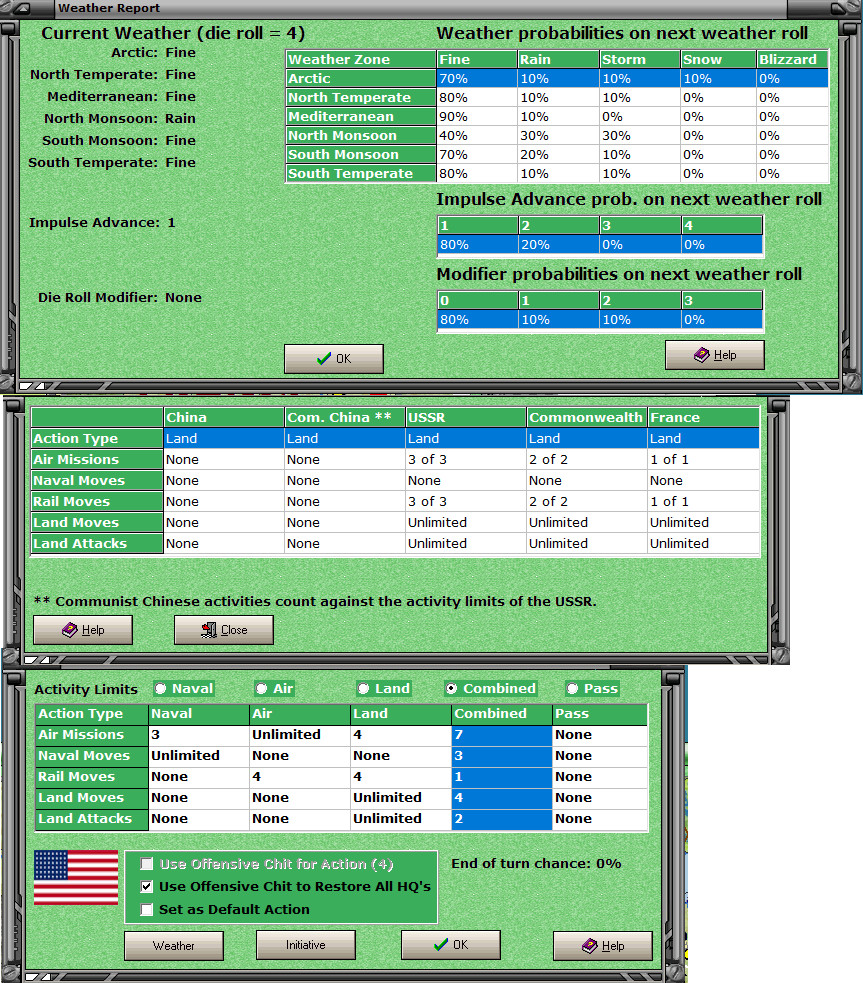Confirm Activity Limits with OK button
863x983 pixels.
[451, 945]
